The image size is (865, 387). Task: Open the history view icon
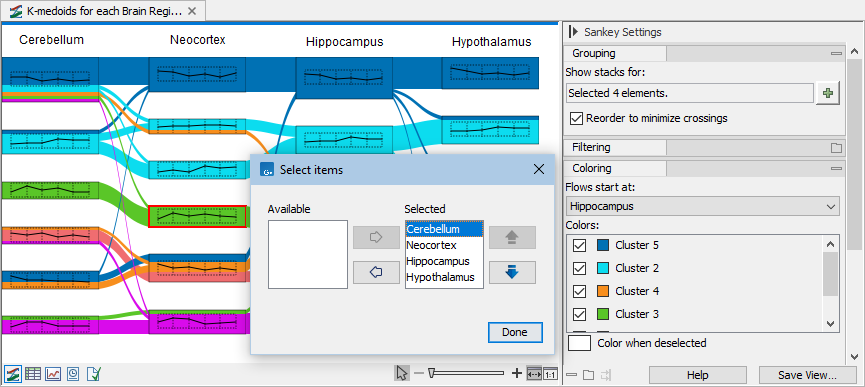tap(73, 374)
